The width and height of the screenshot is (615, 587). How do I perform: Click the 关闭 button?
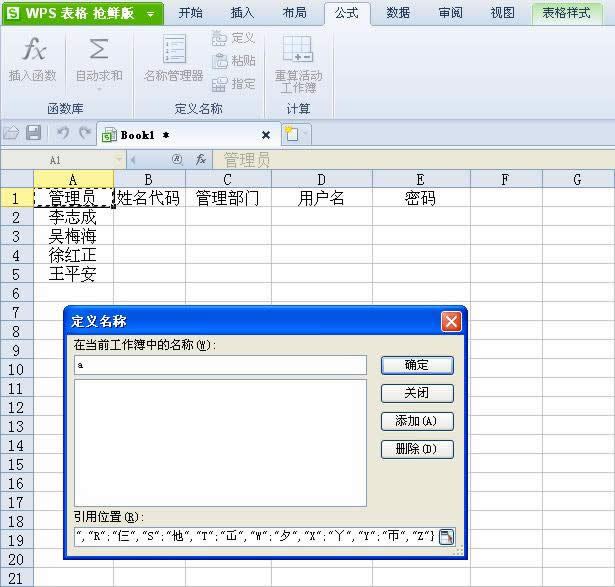point(417,393)
